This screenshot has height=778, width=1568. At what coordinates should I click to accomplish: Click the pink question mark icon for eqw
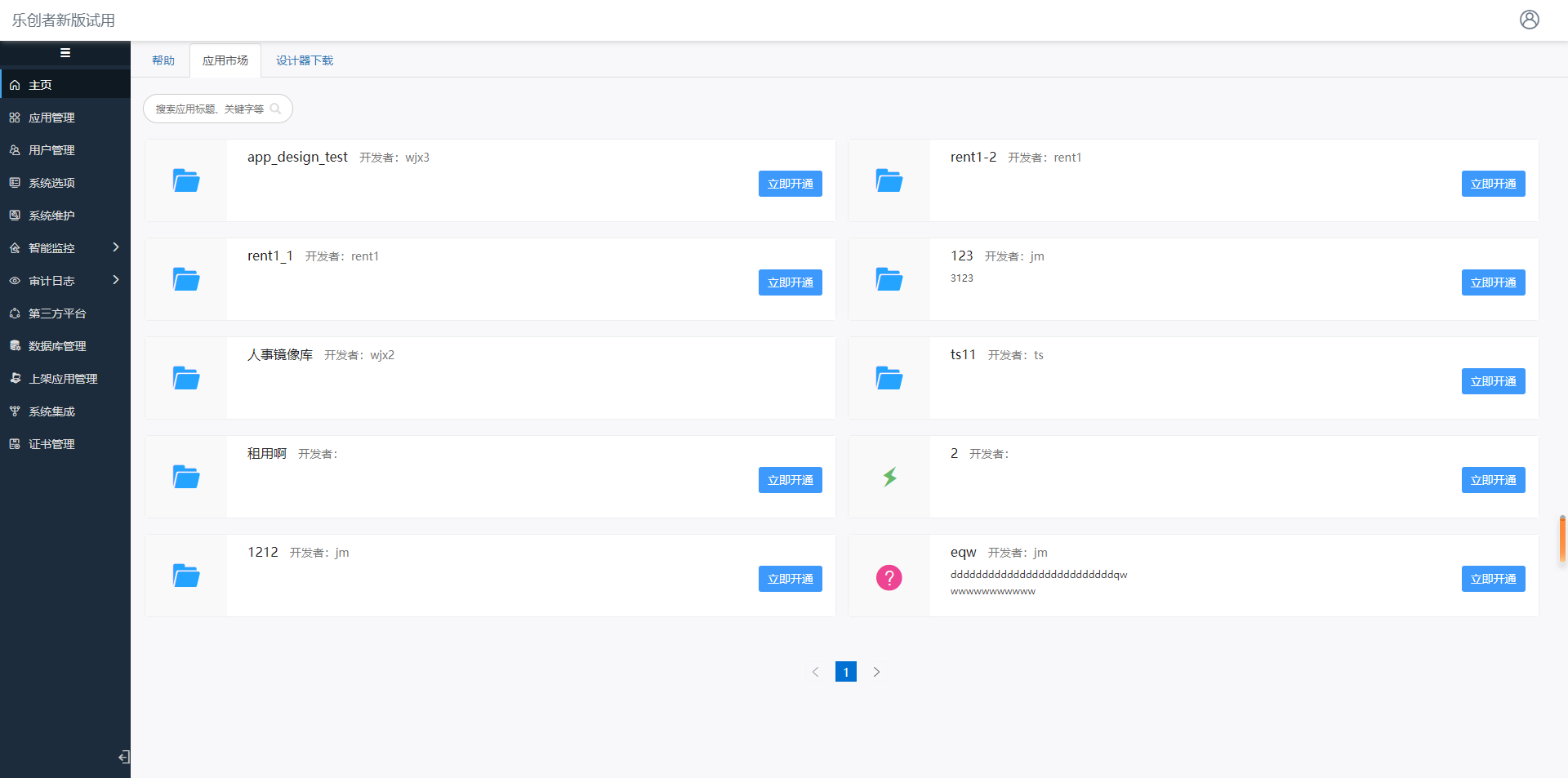coord(889,578)
